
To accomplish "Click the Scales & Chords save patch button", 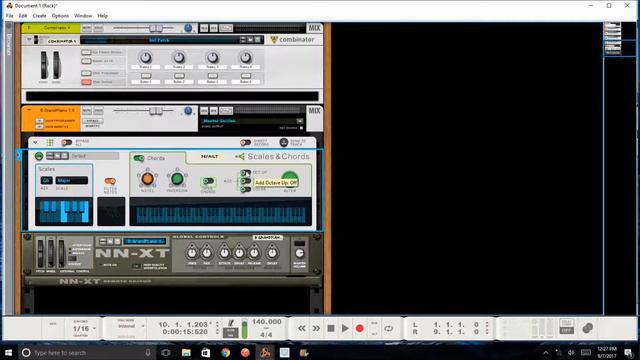I will [64, 156].
